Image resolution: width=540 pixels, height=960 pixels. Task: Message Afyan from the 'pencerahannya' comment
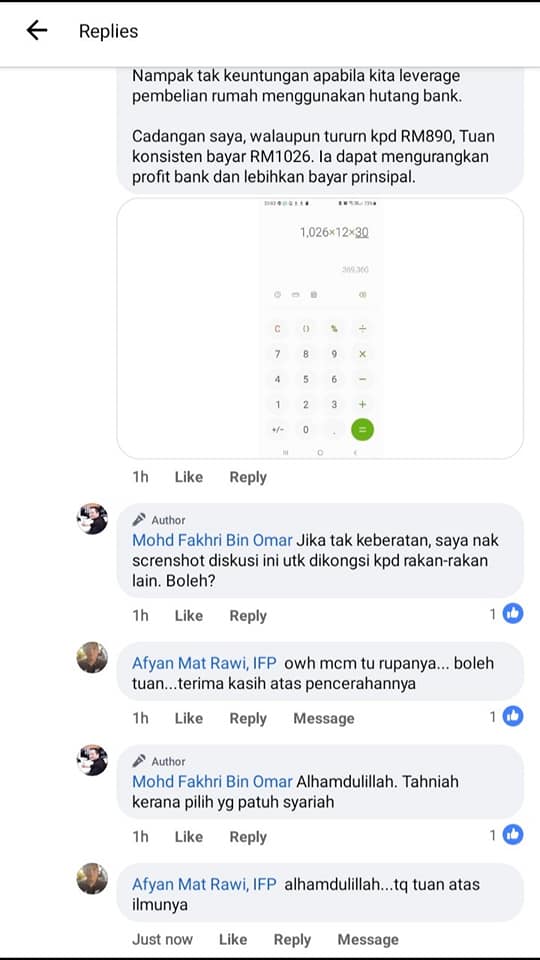pos(324,718)
